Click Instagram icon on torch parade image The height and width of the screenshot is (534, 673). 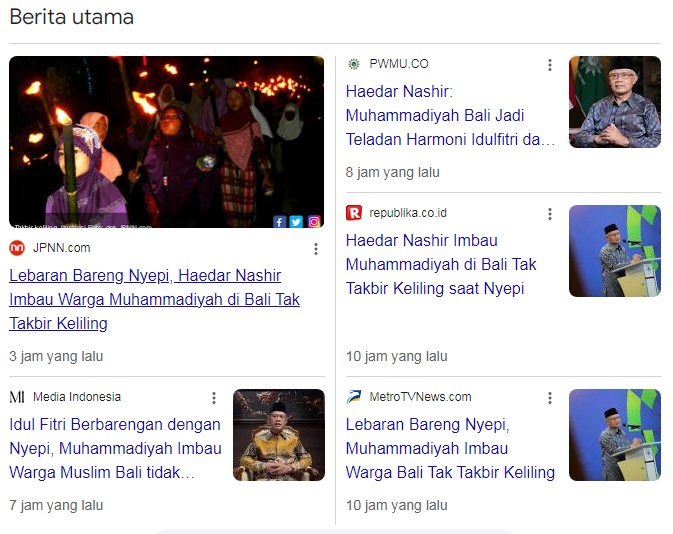(x=314, y=221)
